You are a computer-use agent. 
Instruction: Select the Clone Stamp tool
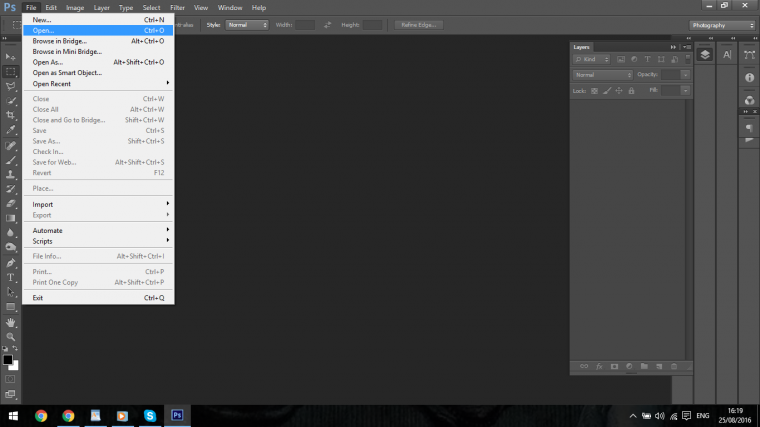click(10, 174)
